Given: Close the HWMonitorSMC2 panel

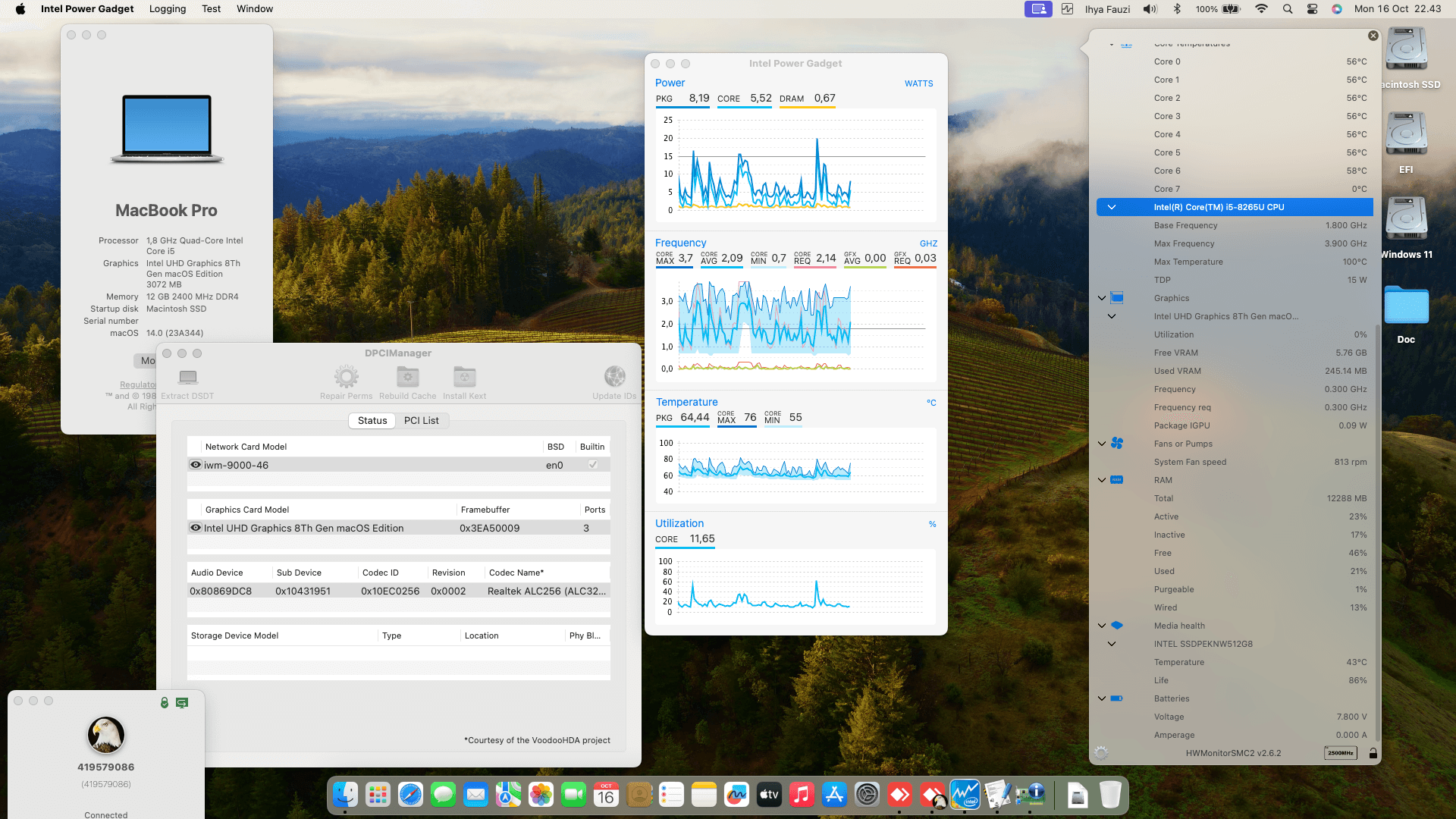Looking at the screenshot, I should (x=1373, y=36).
